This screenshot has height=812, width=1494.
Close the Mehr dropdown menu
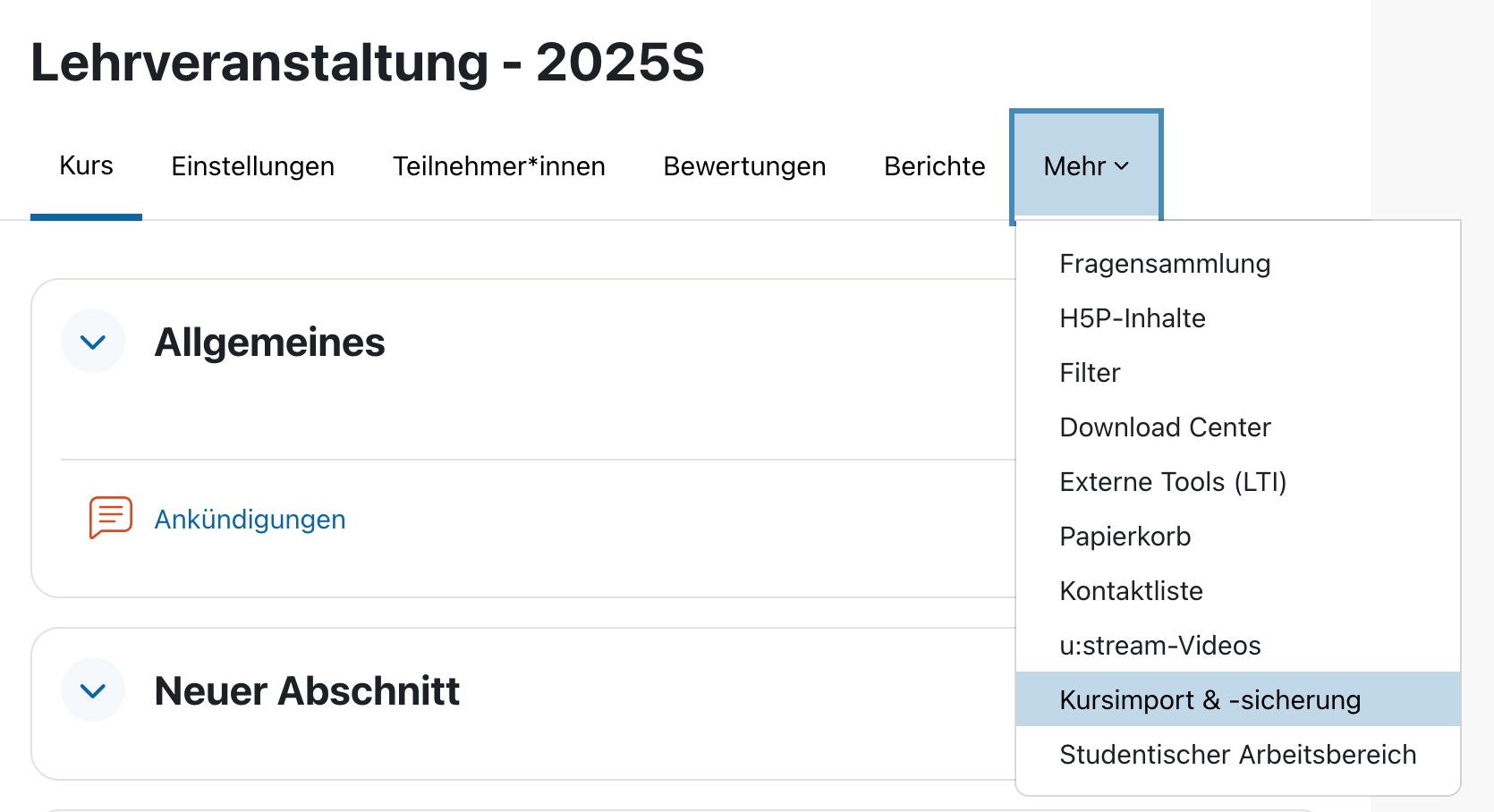(x=1086, y=166)
